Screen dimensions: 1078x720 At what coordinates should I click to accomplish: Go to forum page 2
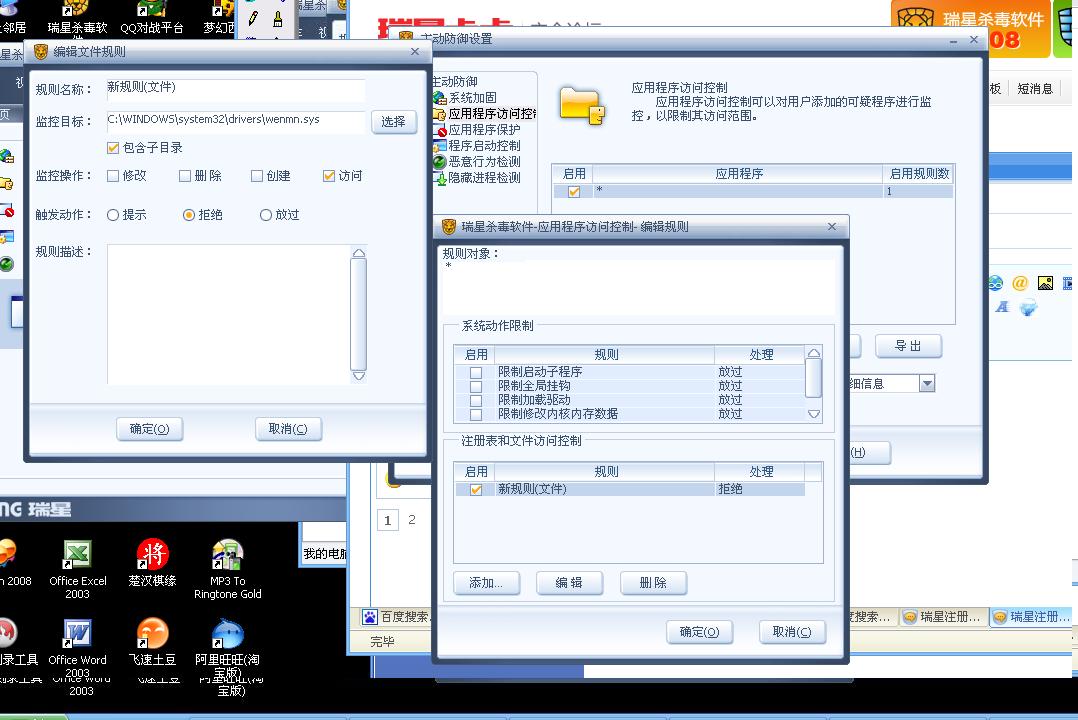412,520
